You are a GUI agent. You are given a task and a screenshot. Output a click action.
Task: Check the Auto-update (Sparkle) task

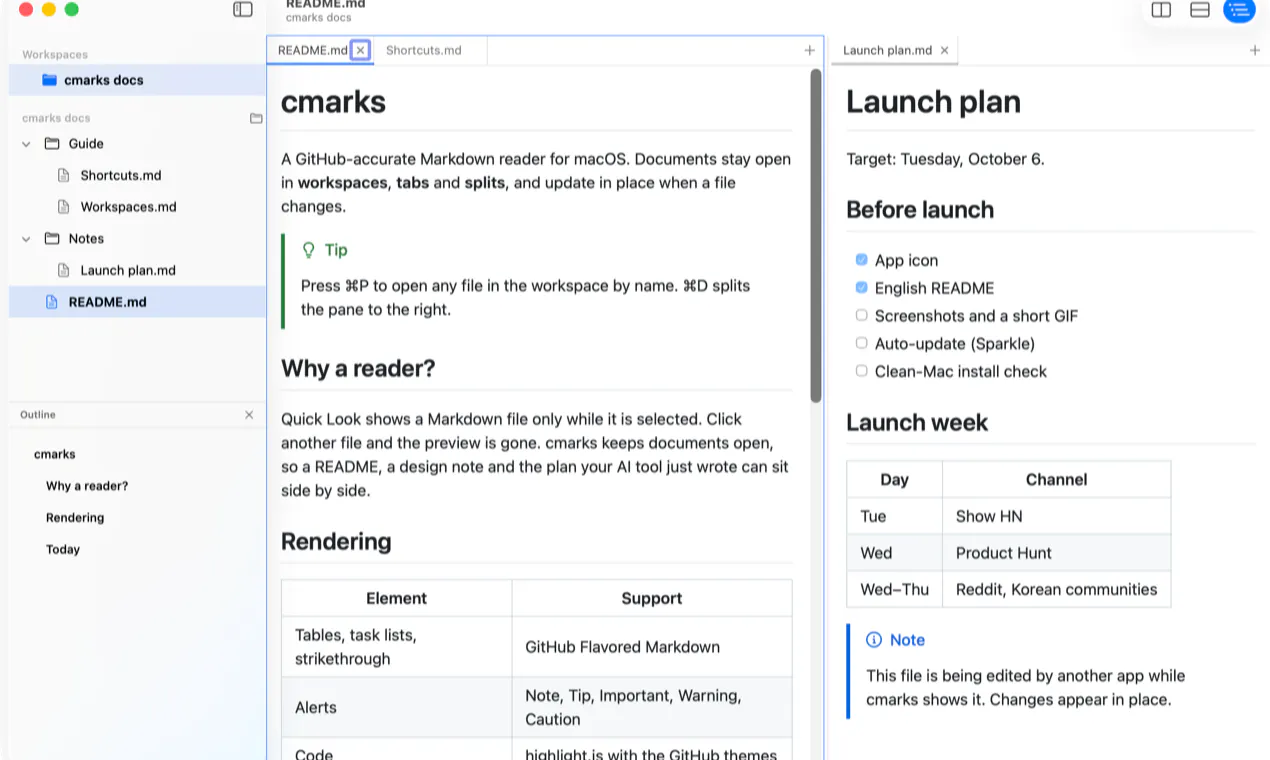(861, 343)
